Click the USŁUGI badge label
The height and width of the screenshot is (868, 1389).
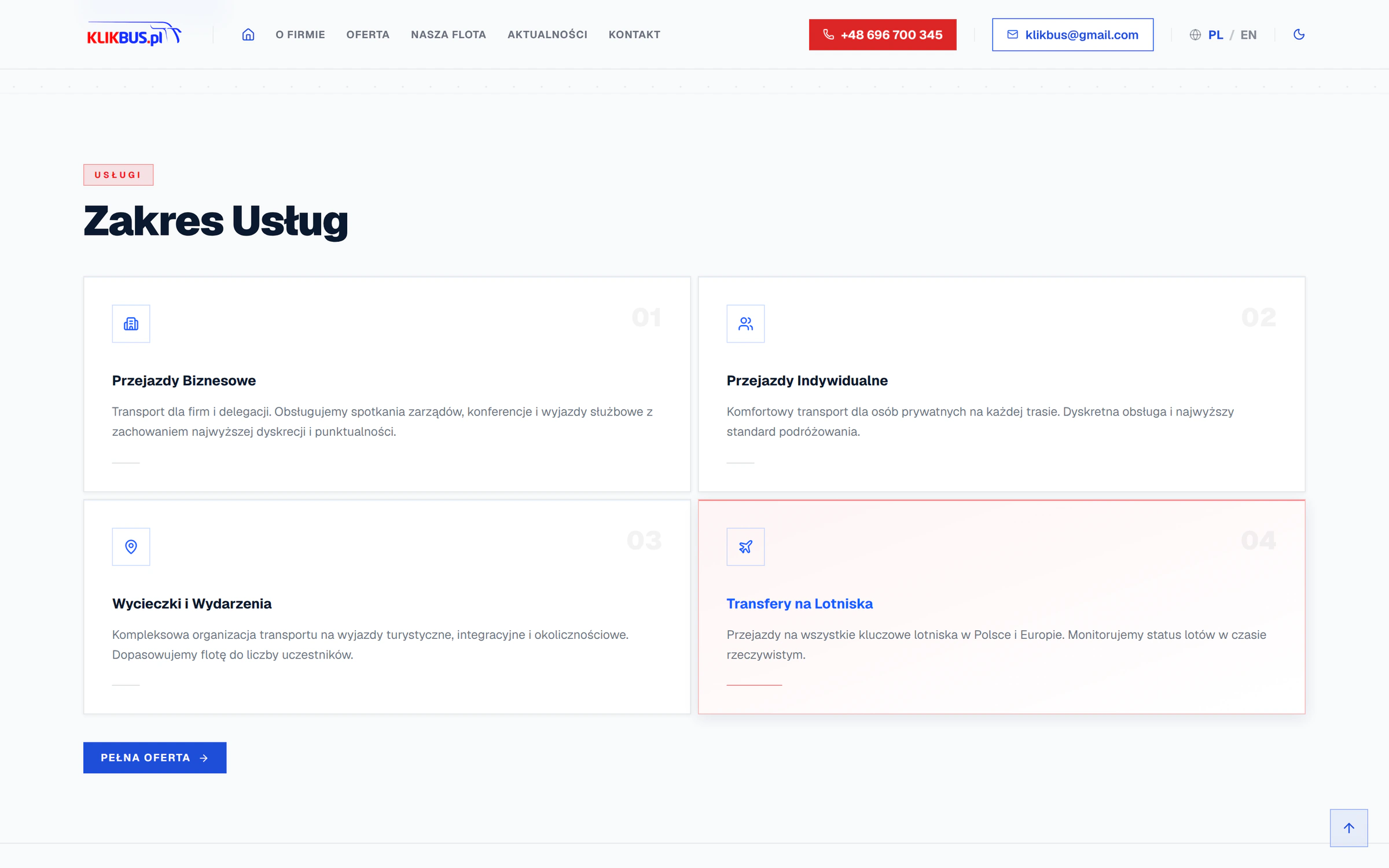click(x=119, y=175)
